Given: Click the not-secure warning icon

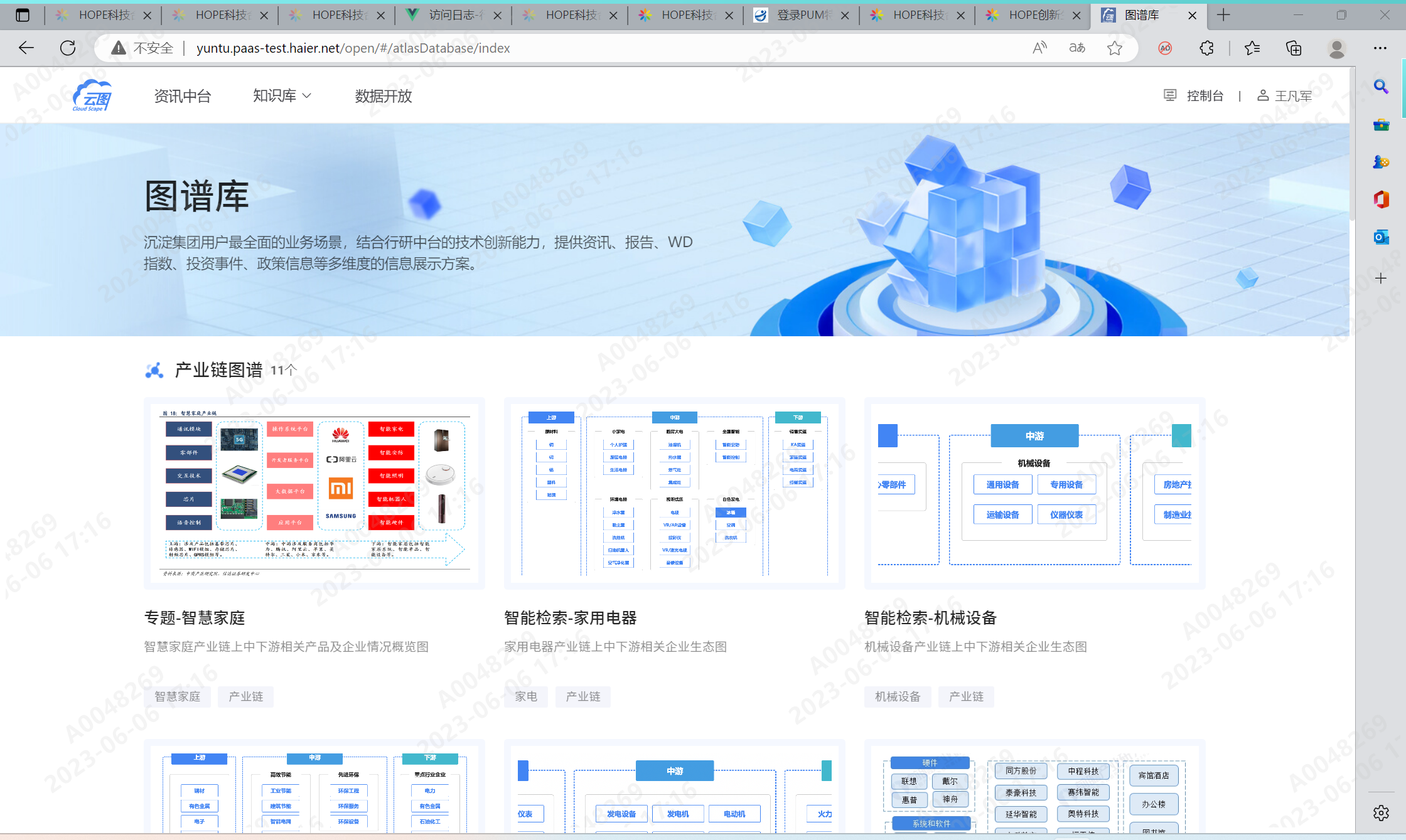Looking at the screenshot, I should [119, 48].
